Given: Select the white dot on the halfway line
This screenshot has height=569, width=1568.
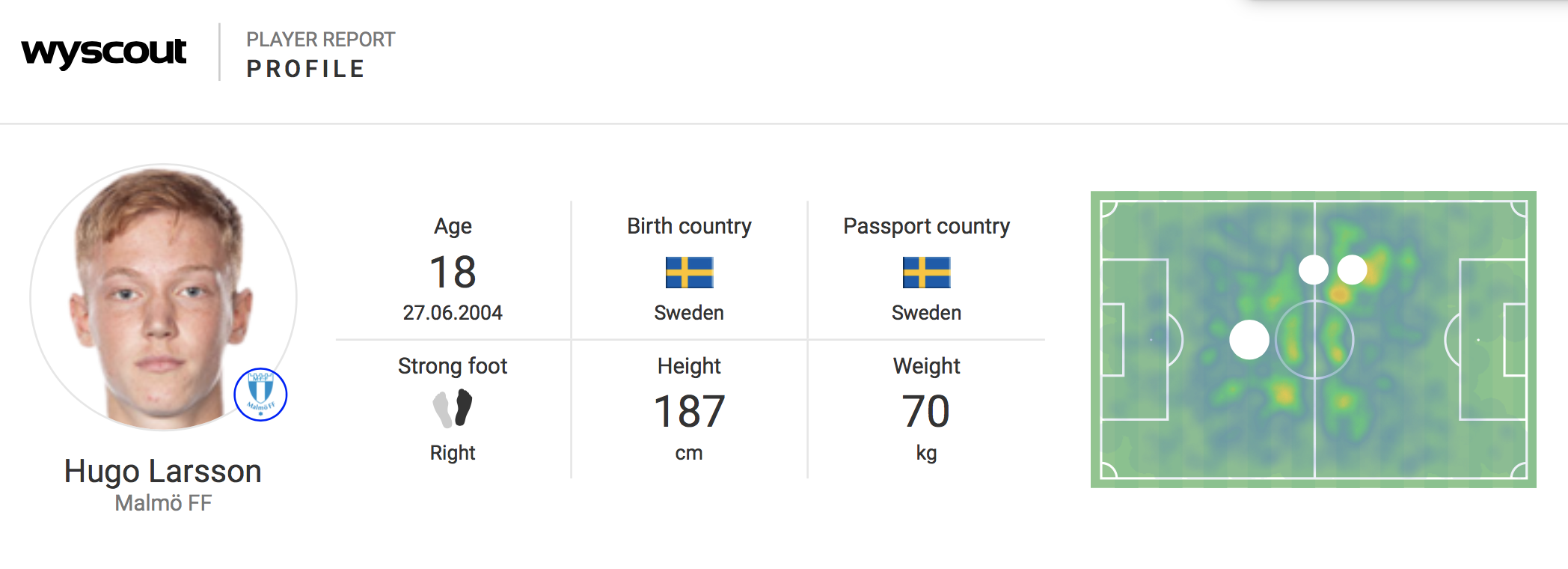Looking at the screenshot, I should [1314, 270].
